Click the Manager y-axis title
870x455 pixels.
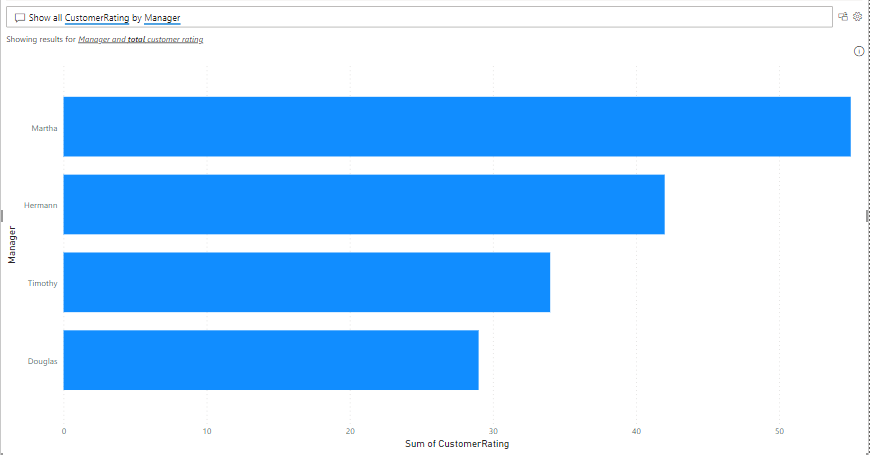[12, 244]
